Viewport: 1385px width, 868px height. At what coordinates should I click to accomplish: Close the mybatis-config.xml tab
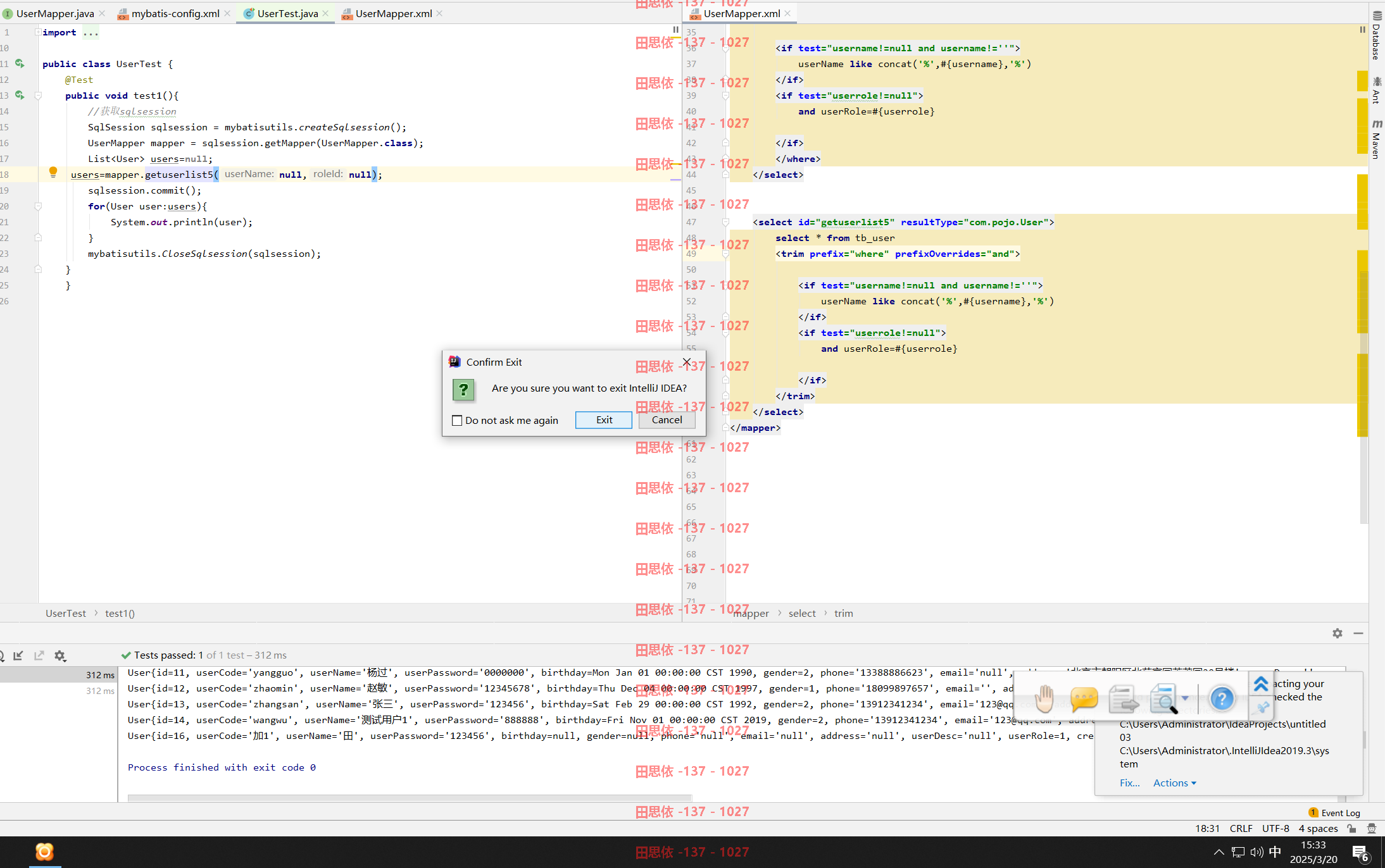click(x=227, y=13)
